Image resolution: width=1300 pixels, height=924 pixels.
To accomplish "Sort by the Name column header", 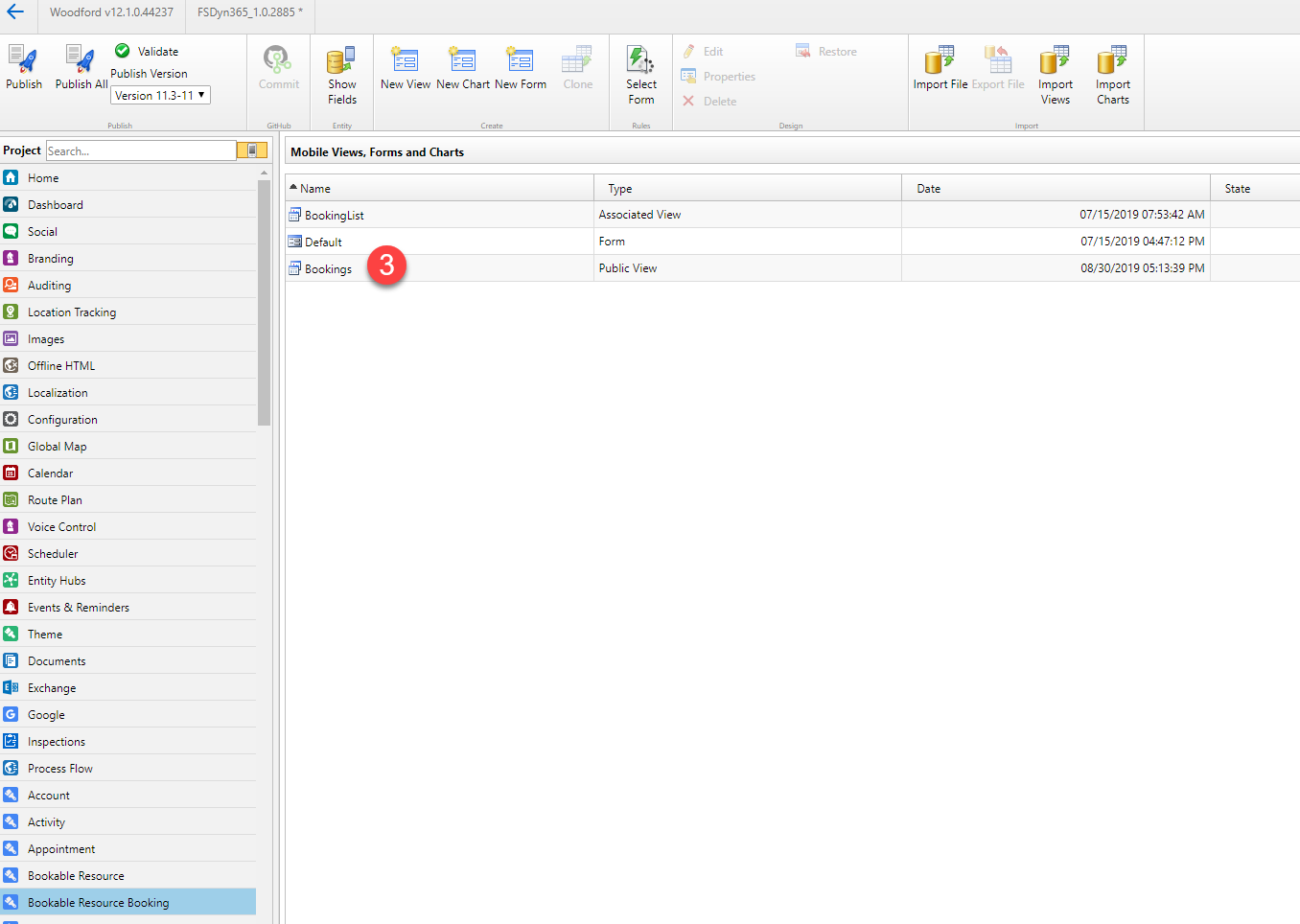I will pos(439,189).
